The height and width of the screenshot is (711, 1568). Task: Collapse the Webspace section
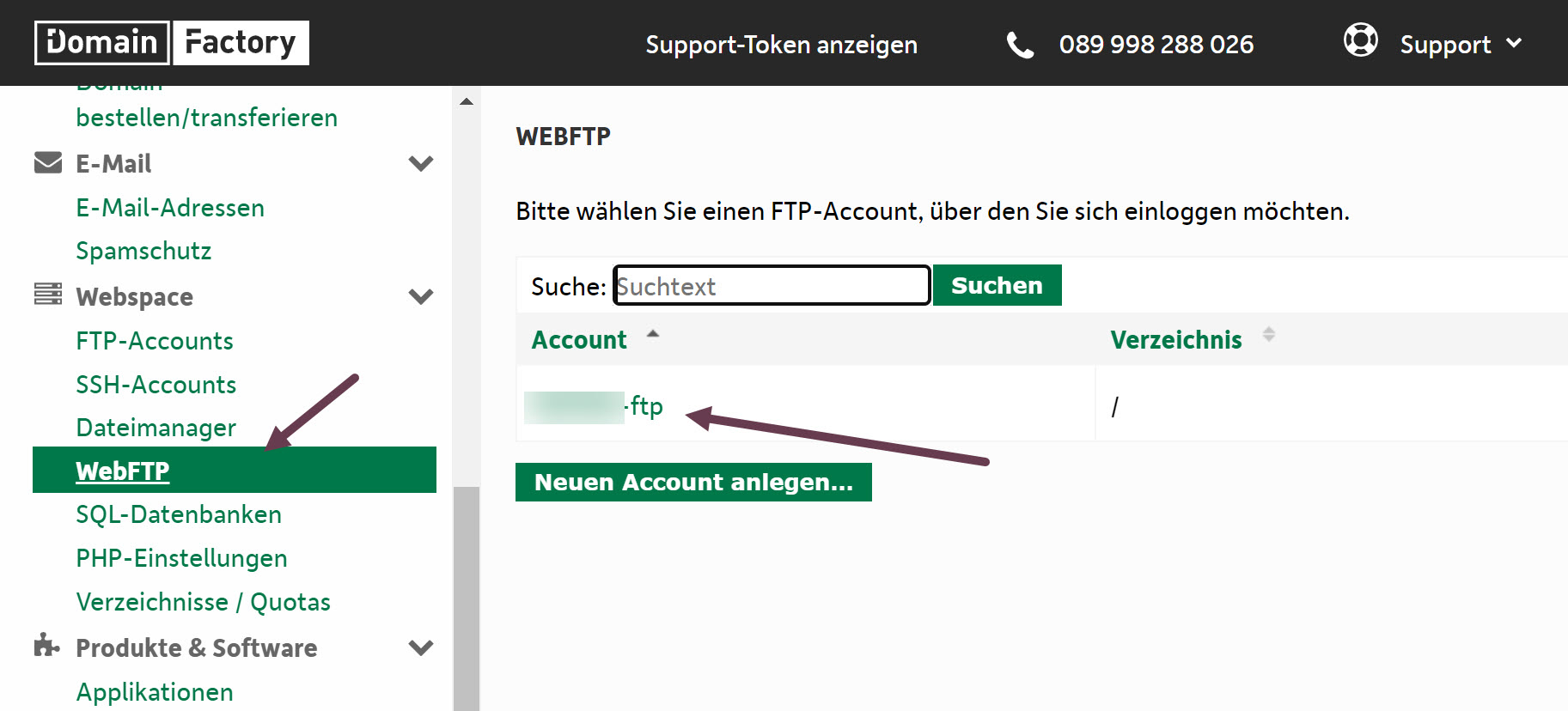[x=421, y=296]
